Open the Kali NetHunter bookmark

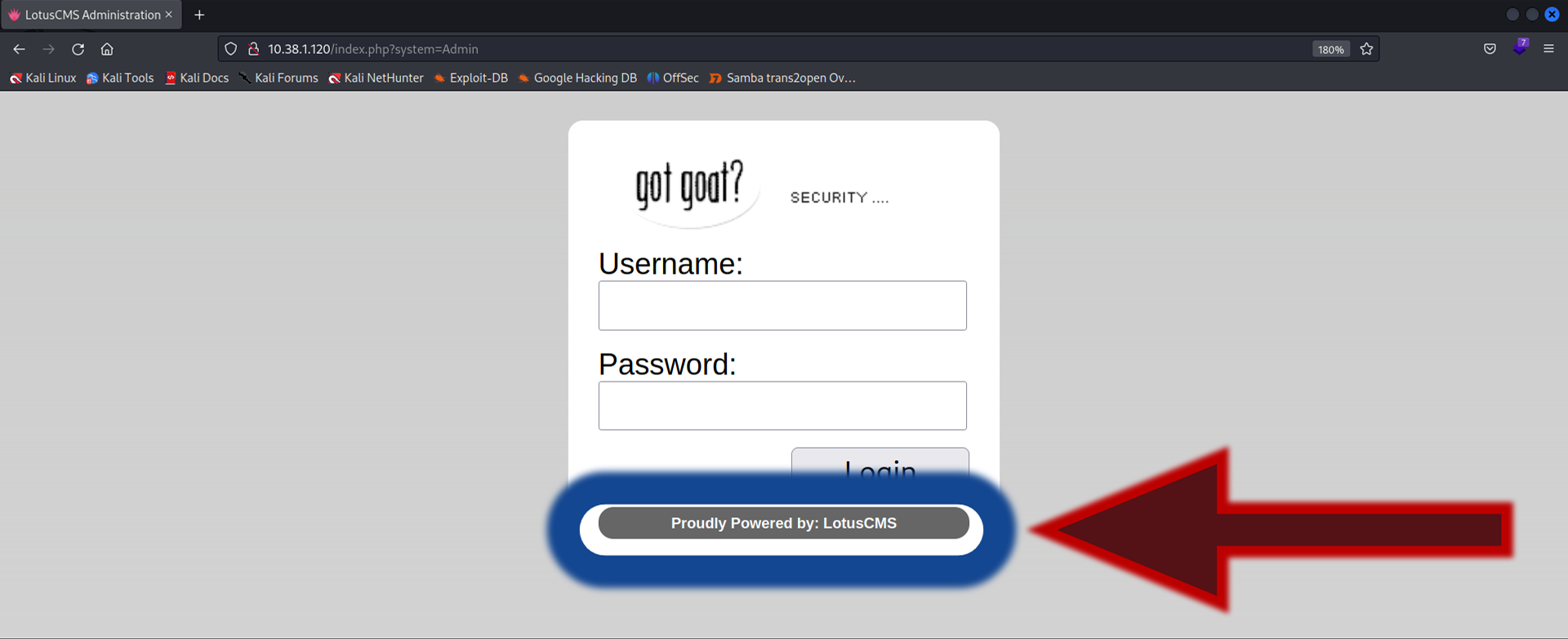[x=376, y=78]
